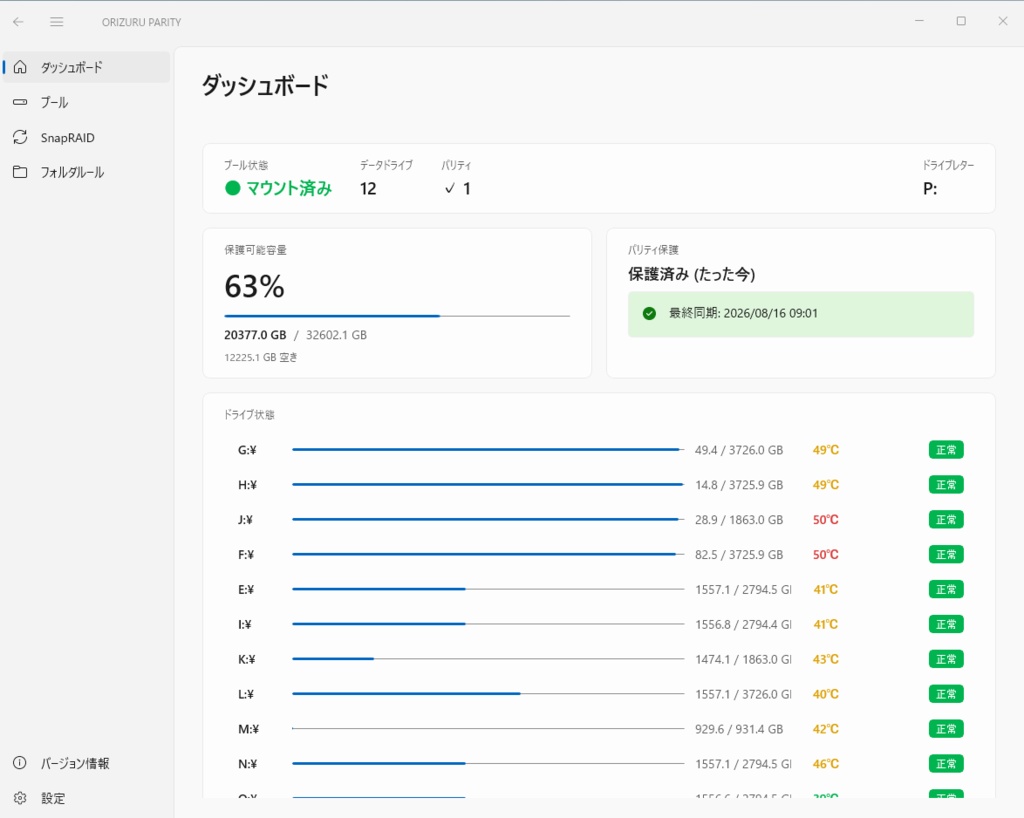Click the 63% value
Viewport: 1024px width, 818px height.
pyautogui.click(x=254, y=287)
